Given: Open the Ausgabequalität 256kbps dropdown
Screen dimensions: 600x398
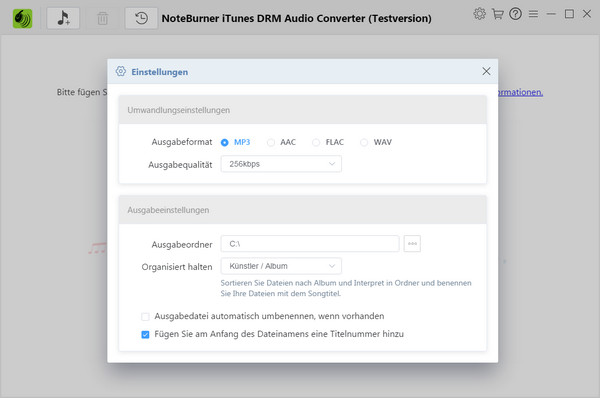Looking at the screenshot, I should 281,164.
